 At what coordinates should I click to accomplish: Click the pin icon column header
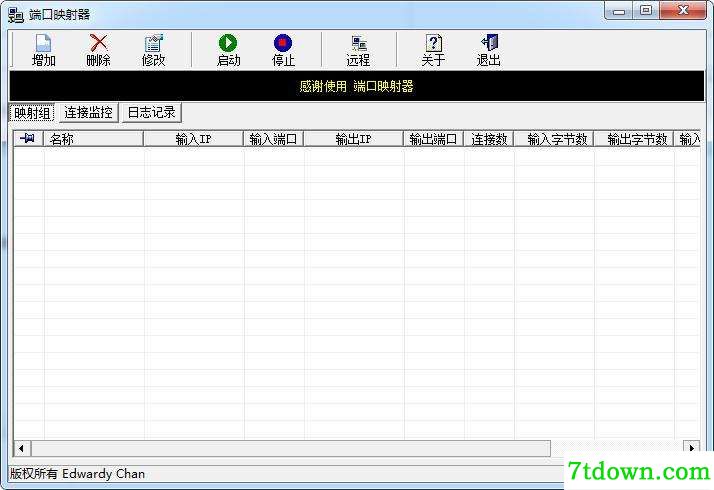pyautogui.click(x=28, y=138)
